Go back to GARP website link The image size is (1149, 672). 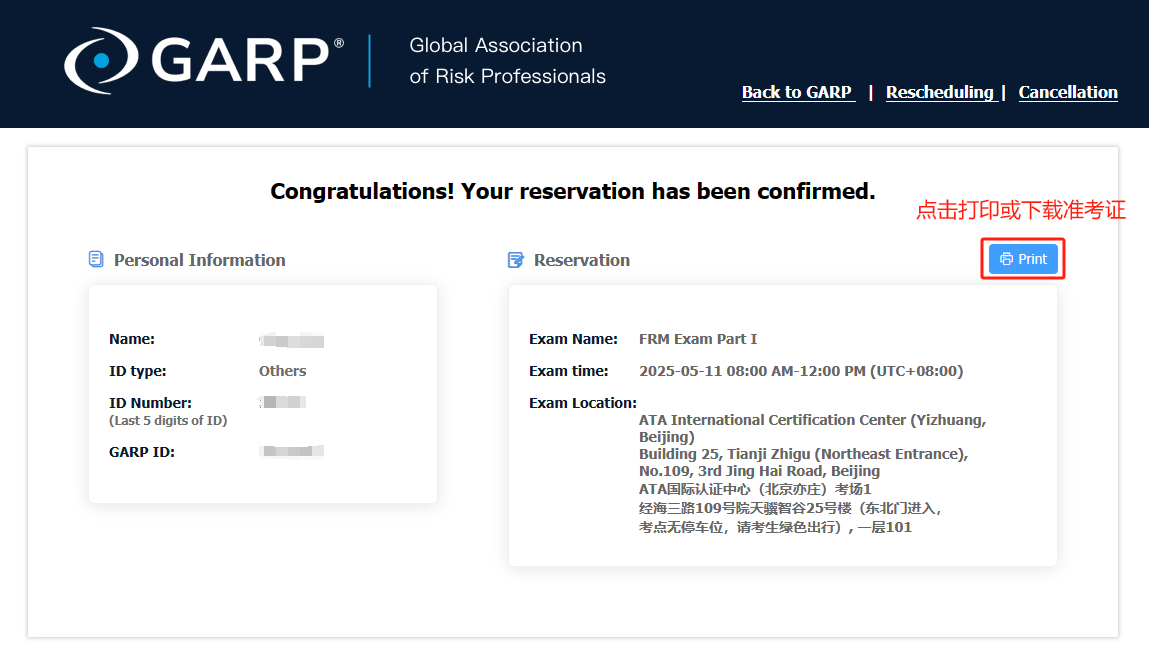[797, 92]
